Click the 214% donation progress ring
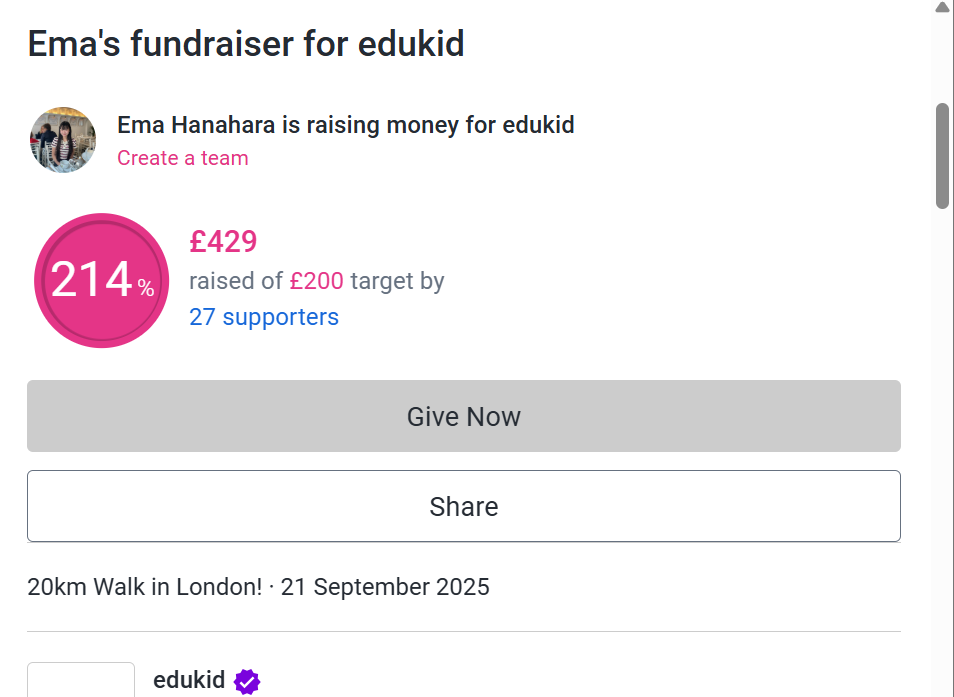 [101, 280]
